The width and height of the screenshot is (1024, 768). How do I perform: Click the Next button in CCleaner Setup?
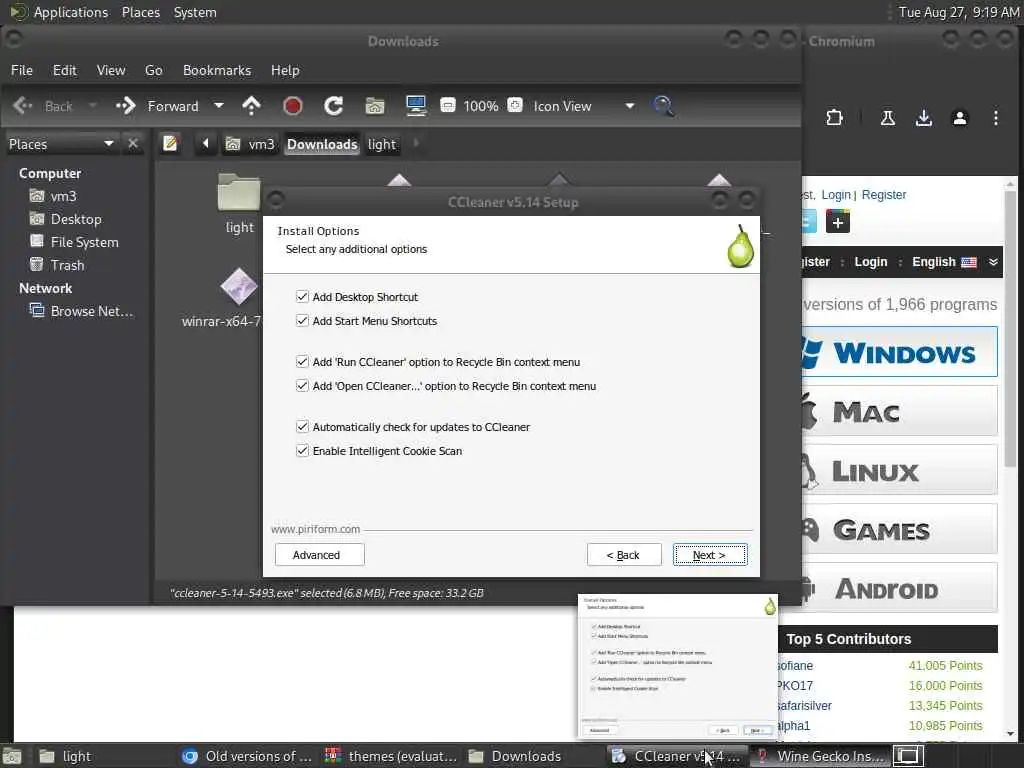click(x=710, y=555)
